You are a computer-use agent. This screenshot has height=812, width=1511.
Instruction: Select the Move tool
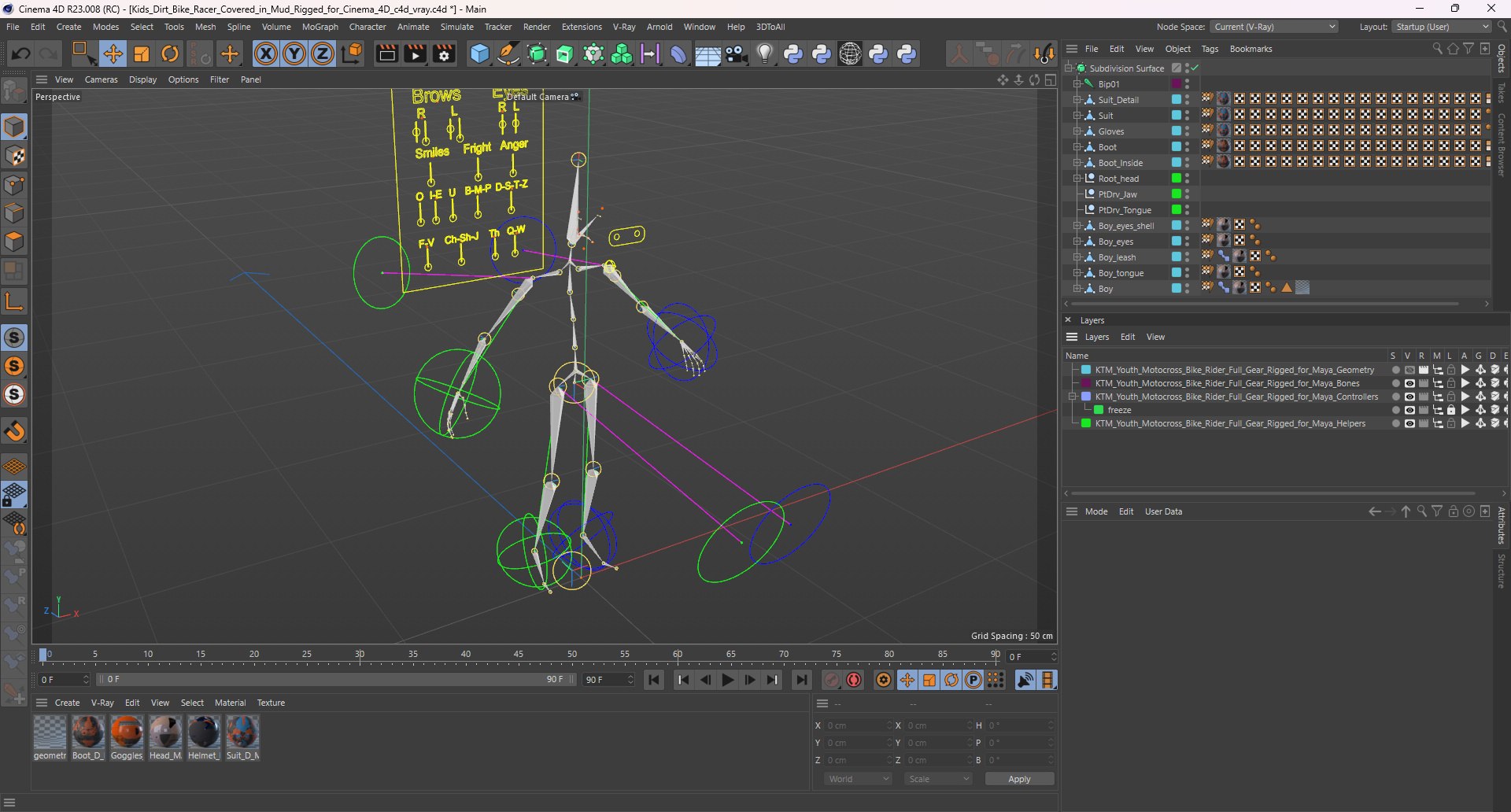pos(113,54)
